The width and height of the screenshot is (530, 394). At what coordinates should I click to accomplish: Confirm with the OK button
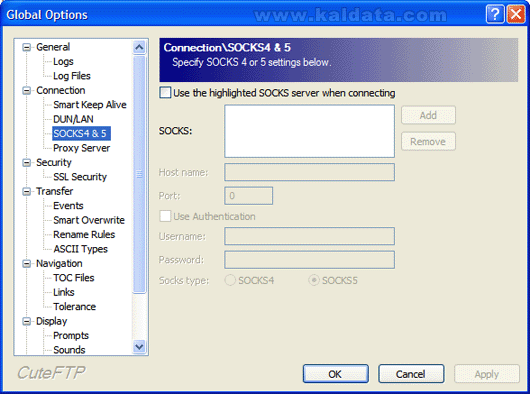(335, 374)
